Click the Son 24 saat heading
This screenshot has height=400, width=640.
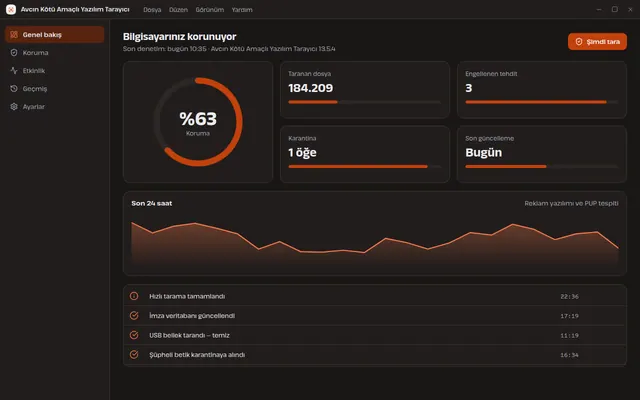tap(152, 203)
